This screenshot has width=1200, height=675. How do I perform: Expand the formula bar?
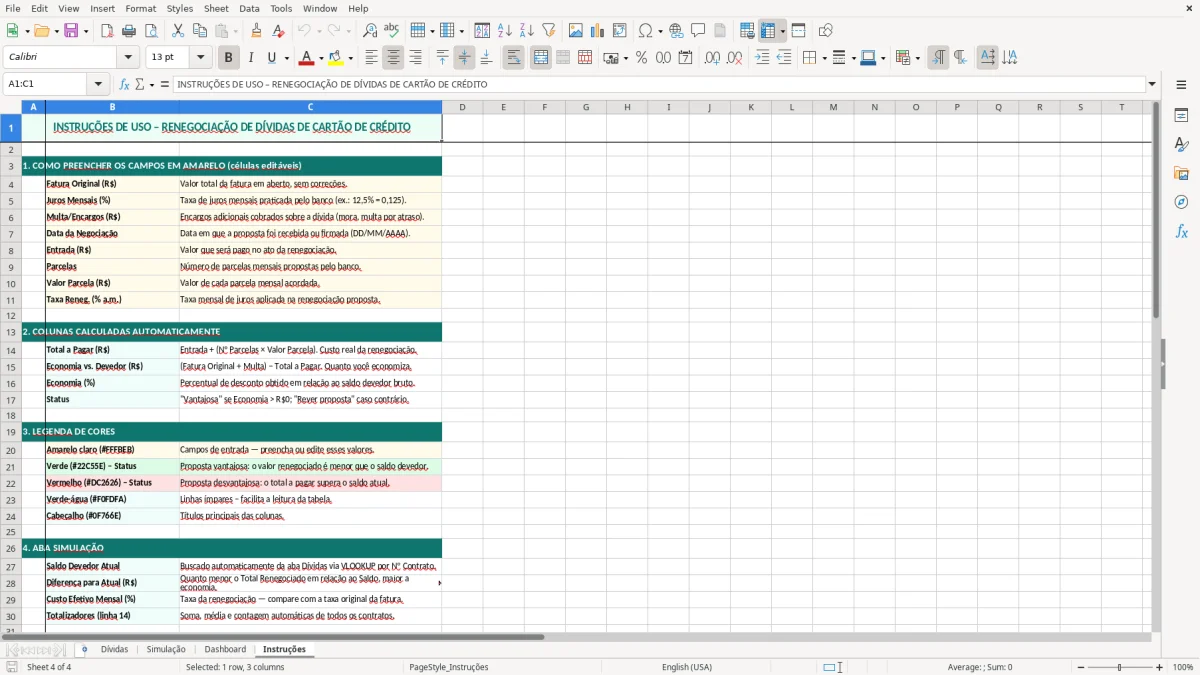[x=1152, y=84]
